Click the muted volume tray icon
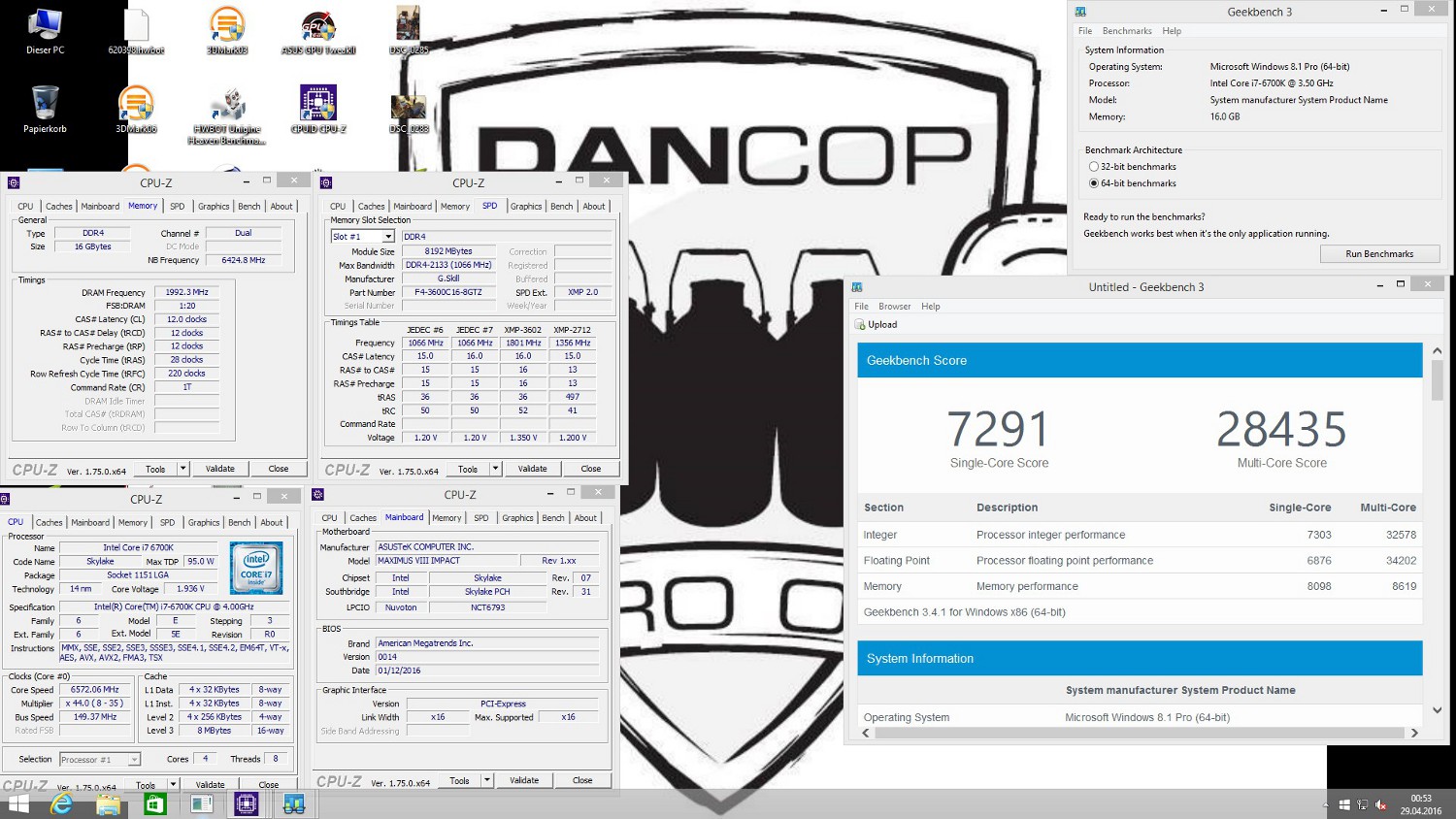The height and width of the screenshot is (819, 1456). (x=1381, y=805)
